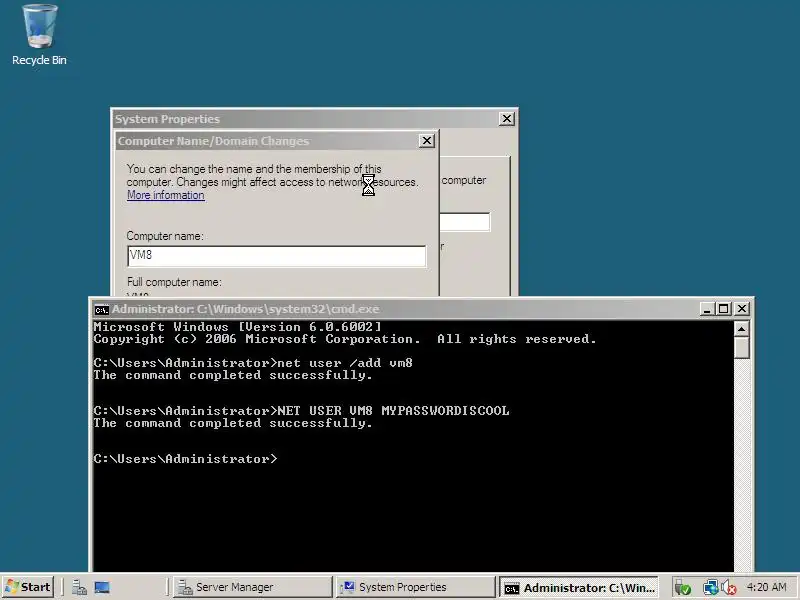
Task: Click the System Properties description text field
Action: pos(465,222)
